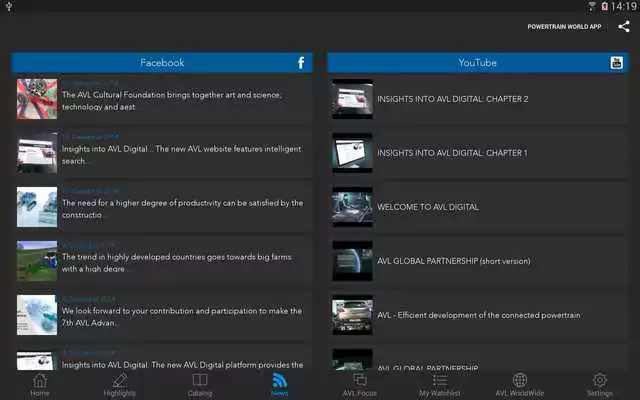
Task: Select the YouTube section header
Action: (x=478, y=63)
